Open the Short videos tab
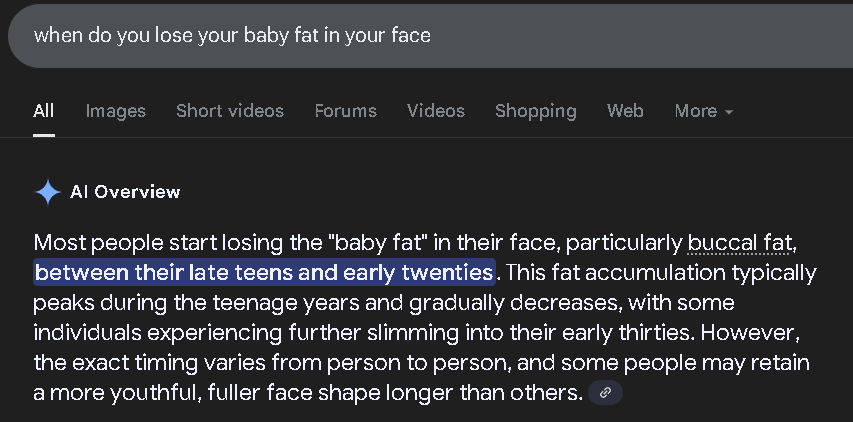This screenshot has width=853, height=422. point(230,111)
